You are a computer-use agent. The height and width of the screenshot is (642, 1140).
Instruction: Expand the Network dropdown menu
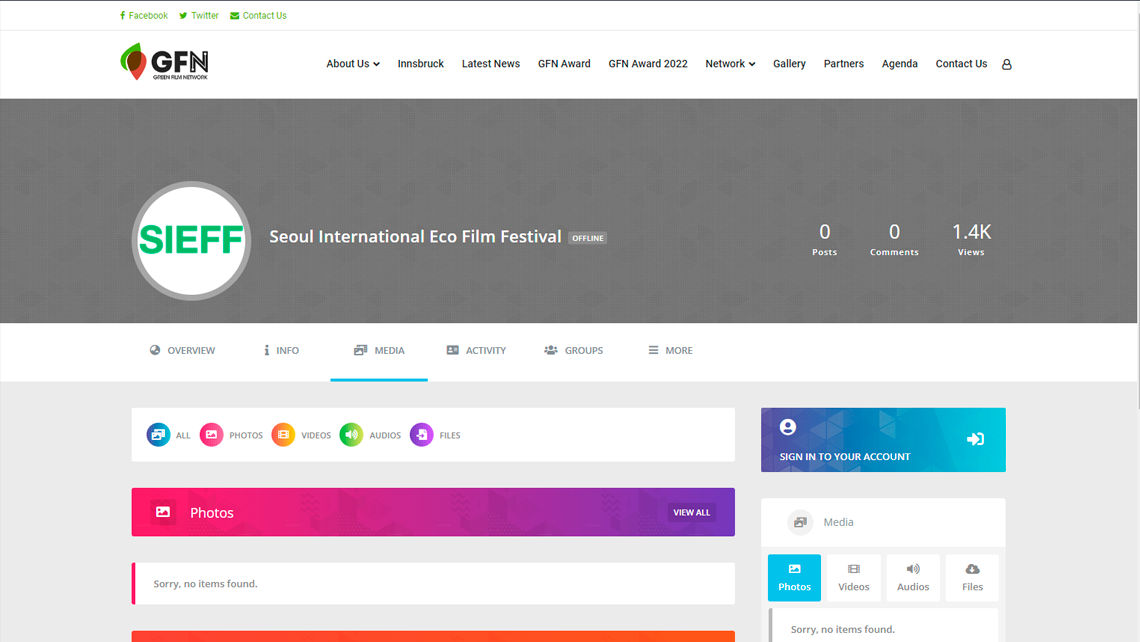(x=730, y=64)
